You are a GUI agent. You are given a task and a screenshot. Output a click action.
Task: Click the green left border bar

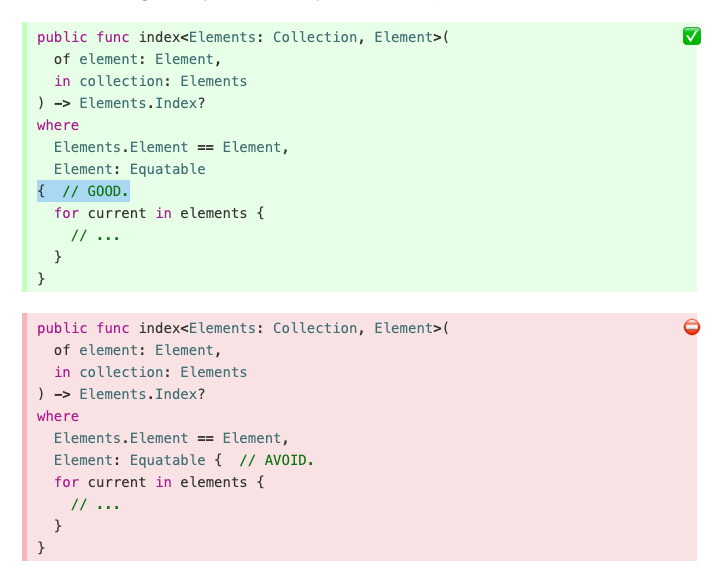pyautogui.click(x=25, y=157)
